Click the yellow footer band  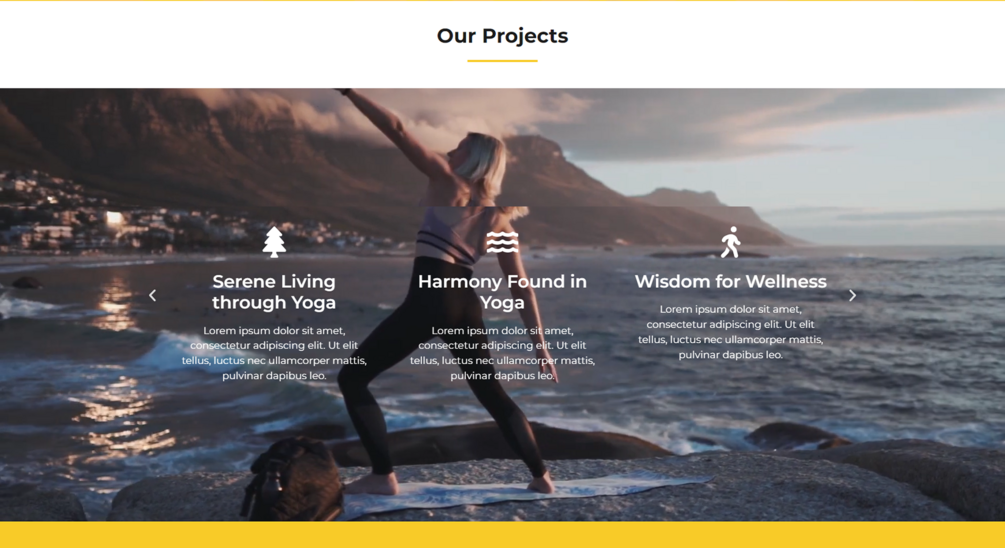click(x=502, y=535)
